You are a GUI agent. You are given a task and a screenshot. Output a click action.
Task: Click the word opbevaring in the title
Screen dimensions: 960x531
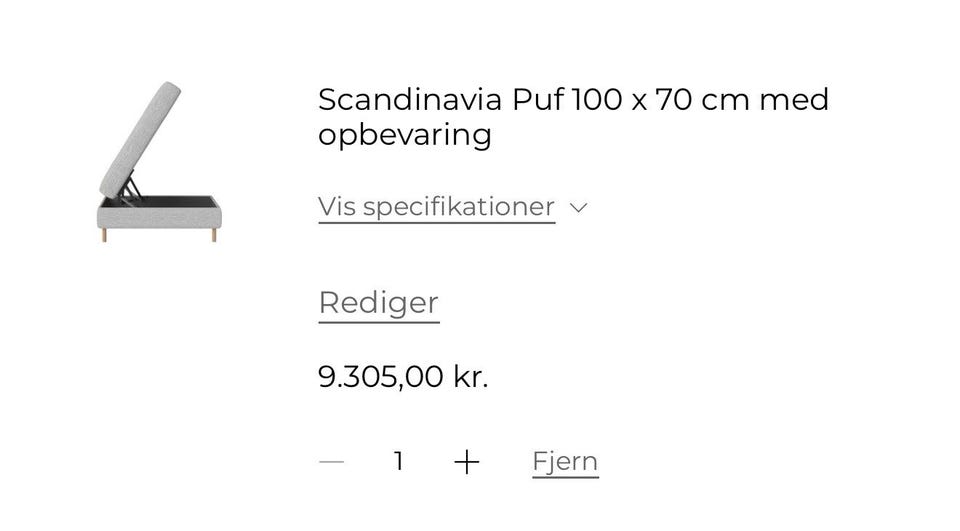[404, 135]
